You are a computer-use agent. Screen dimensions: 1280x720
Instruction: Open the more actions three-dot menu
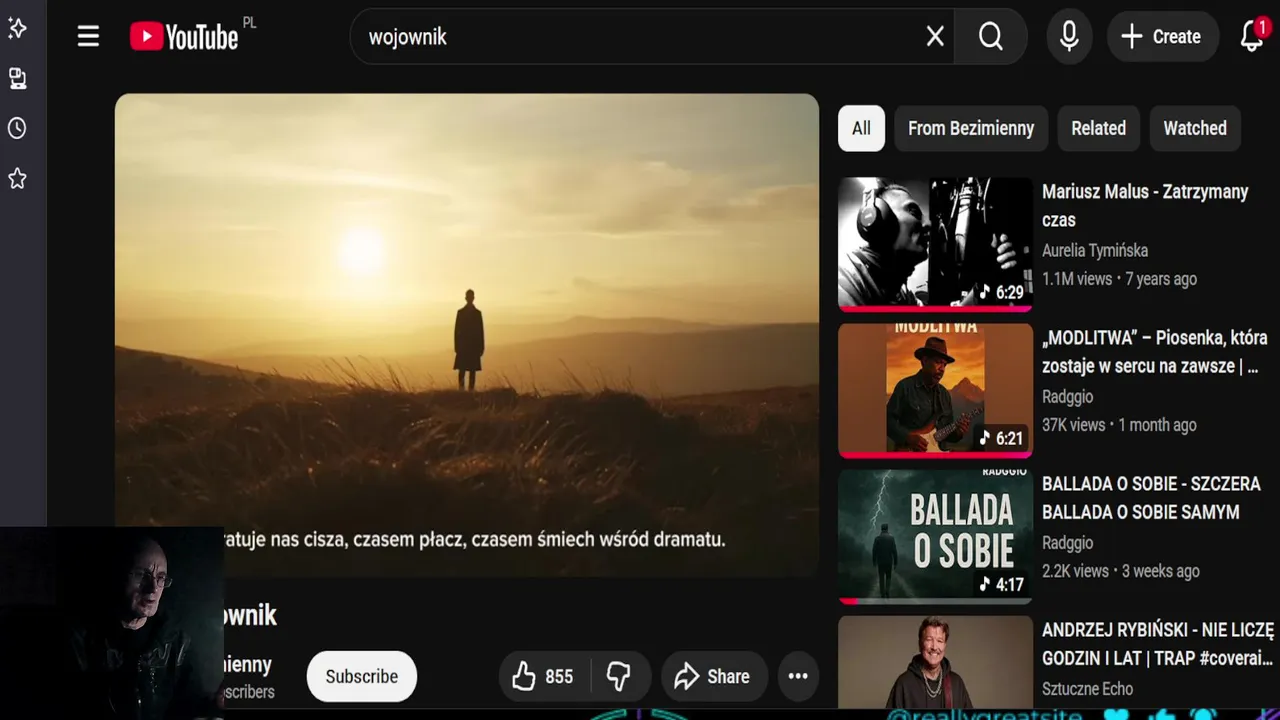pyautogui.click(x=798, y=676)
